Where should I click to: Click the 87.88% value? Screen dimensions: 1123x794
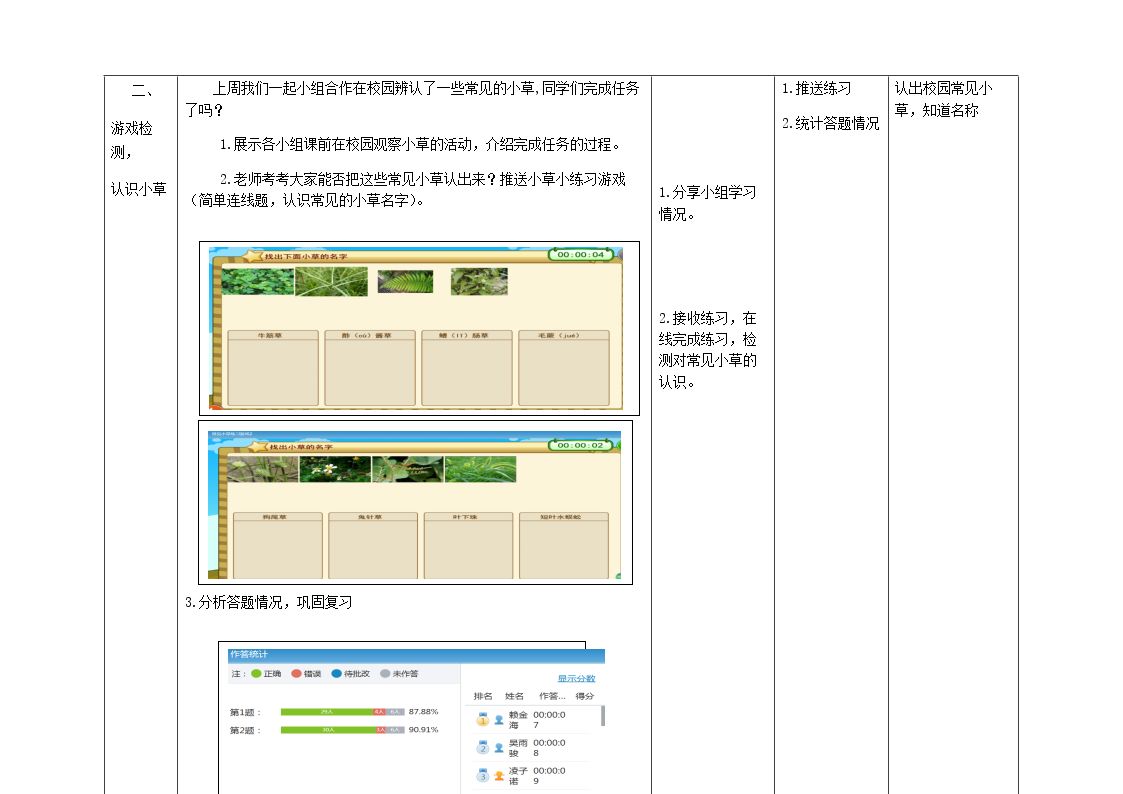pyautogui.click(x=423, y=712)
